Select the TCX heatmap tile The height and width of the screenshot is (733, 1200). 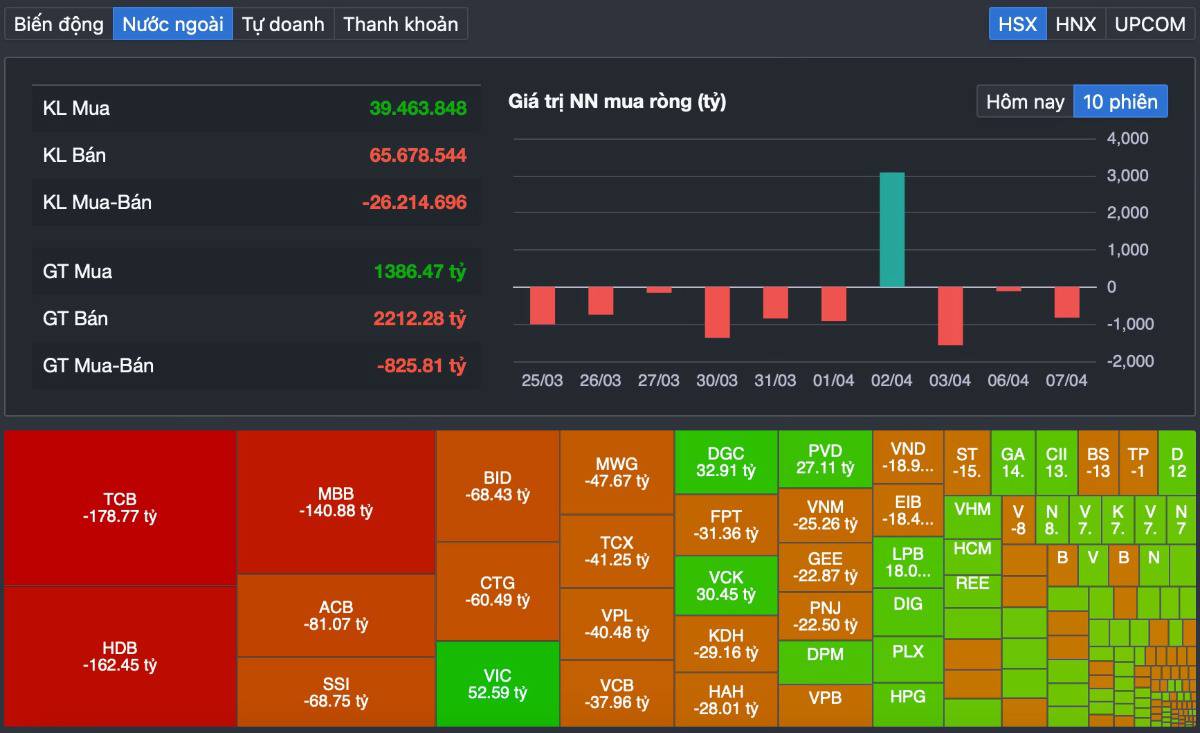617,551
